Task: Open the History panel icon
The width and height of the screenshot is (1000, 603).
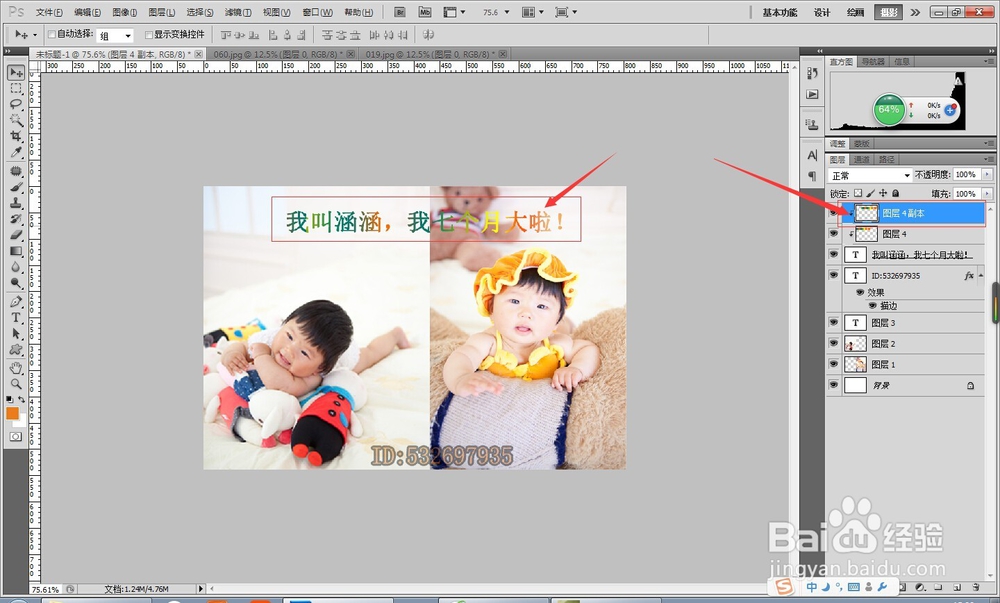Action: point(812,73)
